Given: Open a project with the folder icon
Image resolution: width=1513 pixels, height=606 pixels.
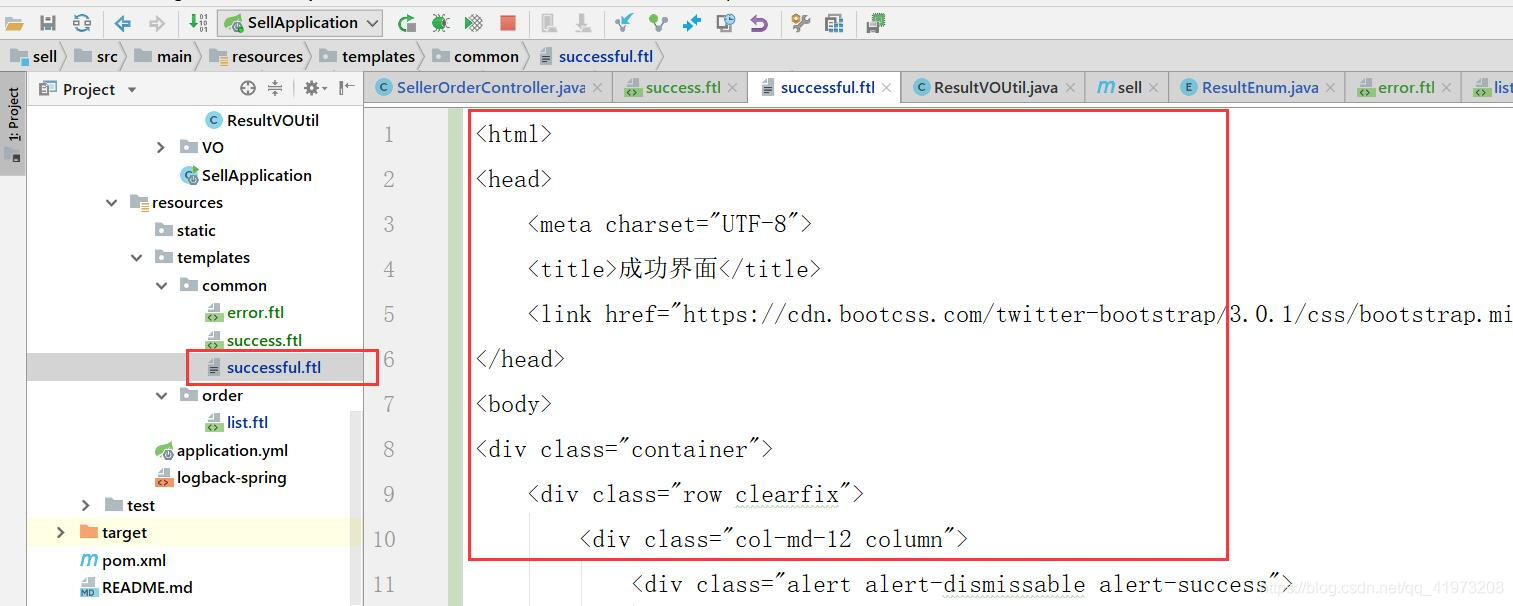Looking at the screenshot, I should [14, 23].
